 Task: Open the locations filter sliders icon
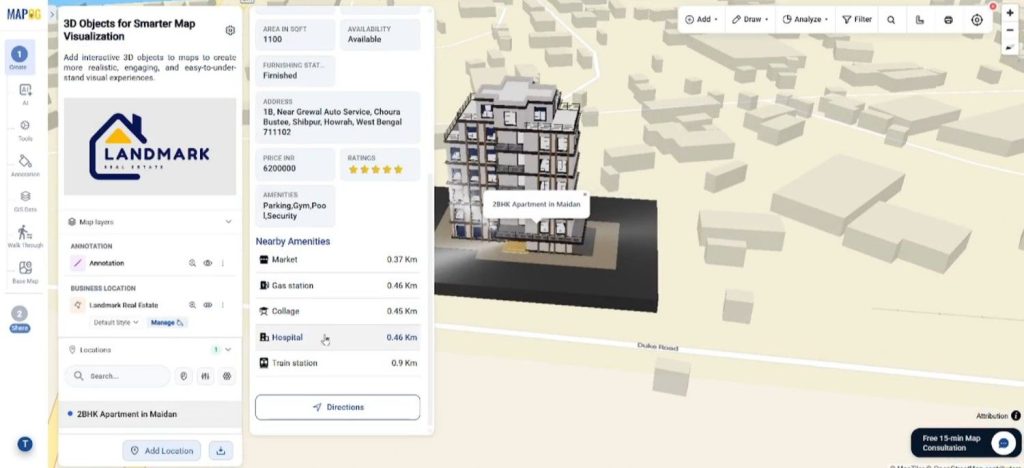(x=205, y=376)
